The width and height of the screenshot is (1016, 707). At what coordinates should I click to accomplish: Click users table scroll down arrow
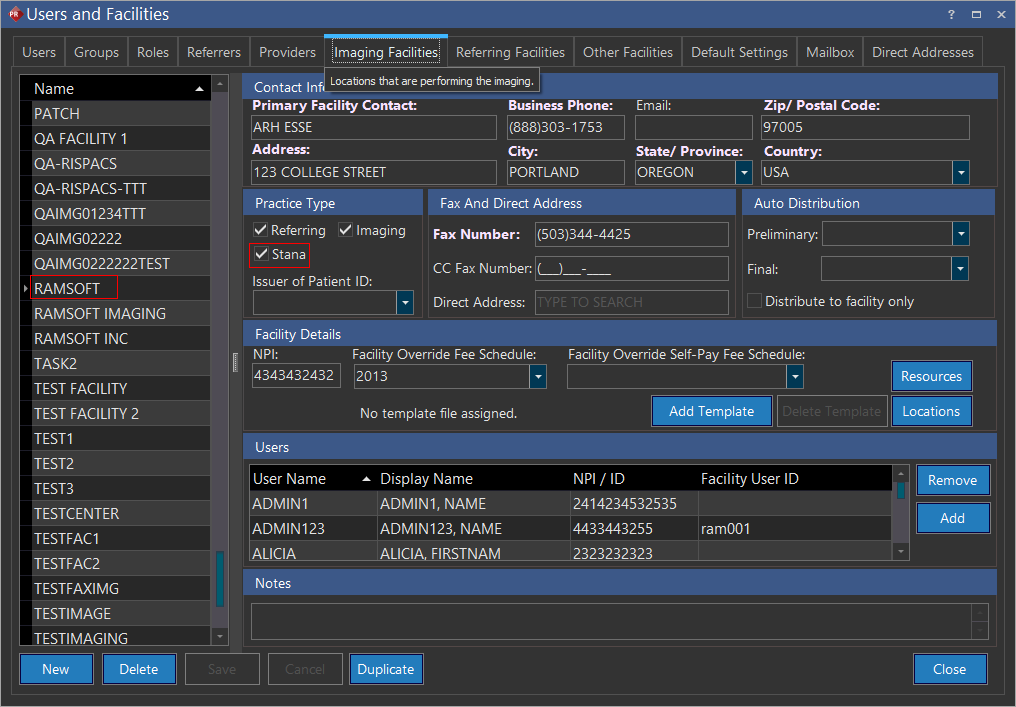coord(901,551)
